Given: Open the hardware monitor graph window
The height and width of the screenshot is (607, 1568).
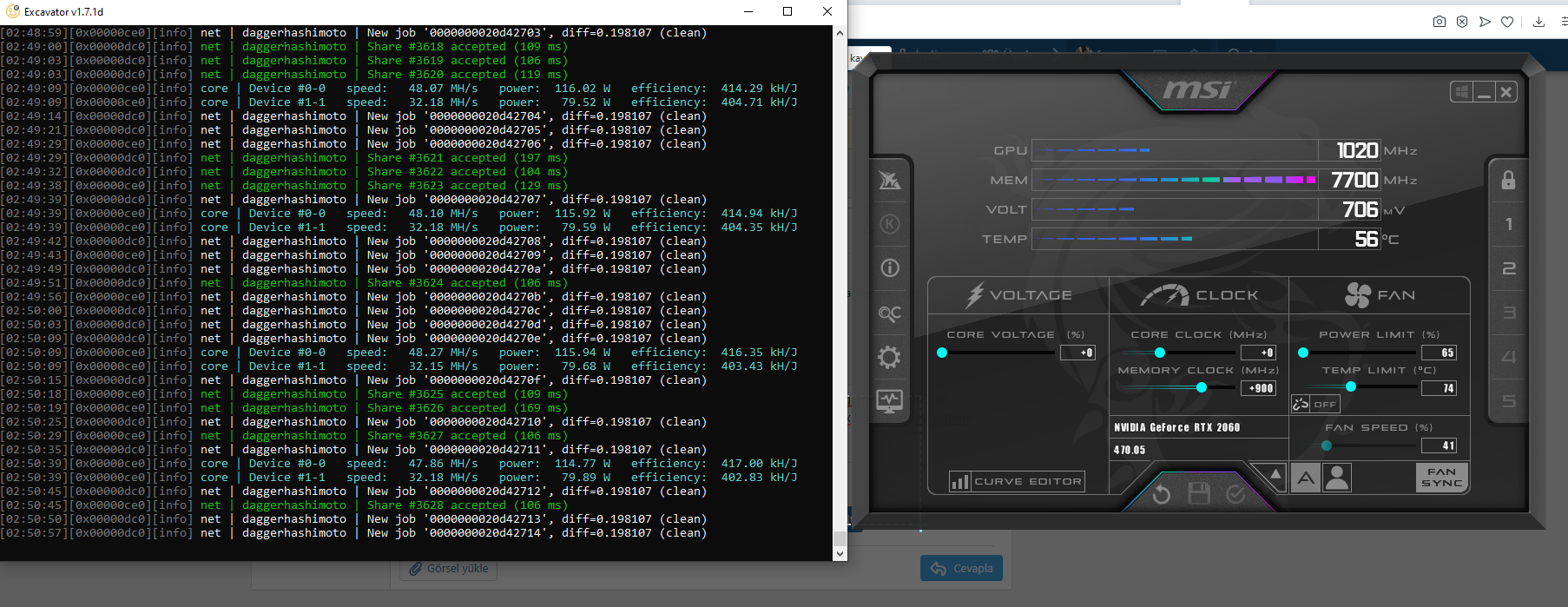Looking at the screenshot, I should 889,401.
